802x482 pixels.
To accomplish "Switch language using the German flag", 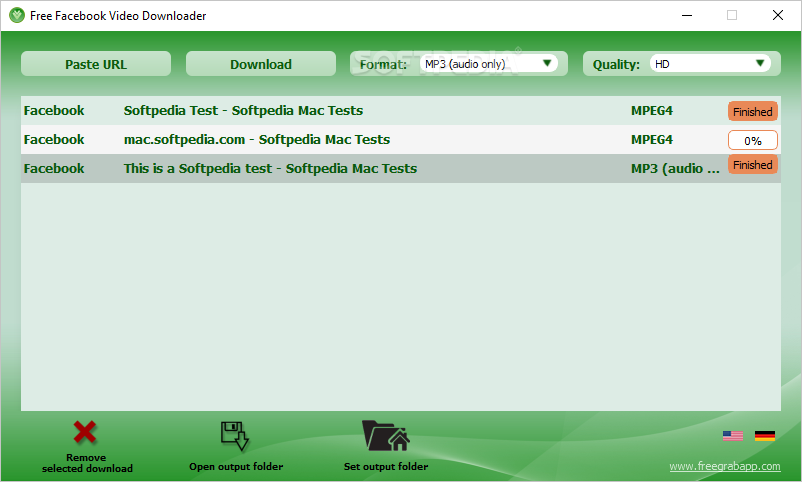I will (x=765, y=435).
